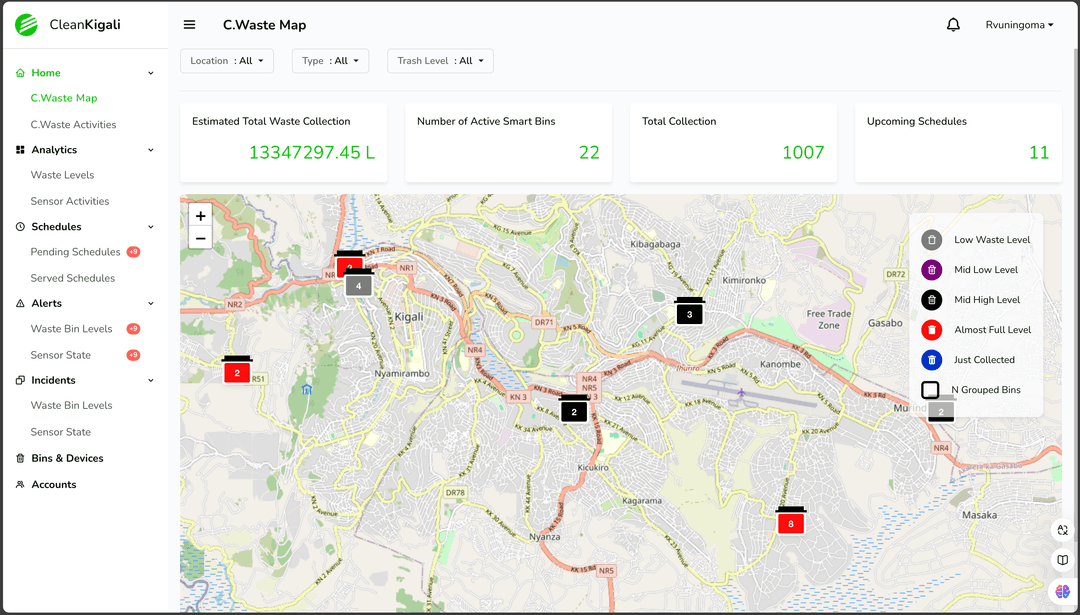The image size is (1080, 615).
Task: Zoom out on map with minus button
Action: pos(200,239)
